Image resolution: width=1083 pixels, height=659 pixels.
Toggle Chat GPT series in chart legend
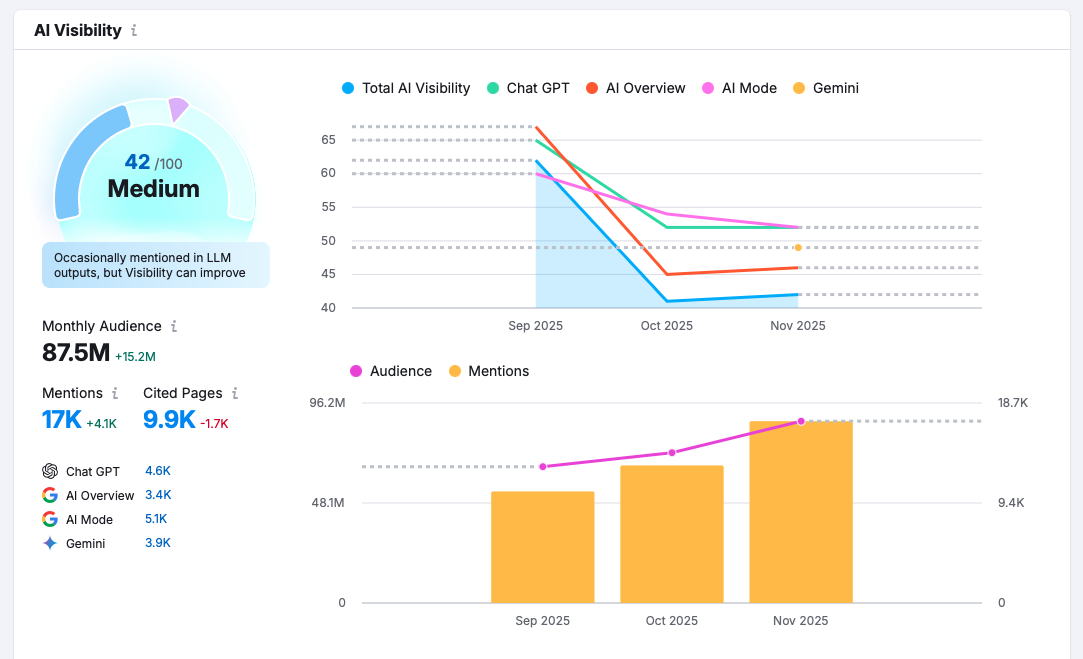[x=528, y=88]
